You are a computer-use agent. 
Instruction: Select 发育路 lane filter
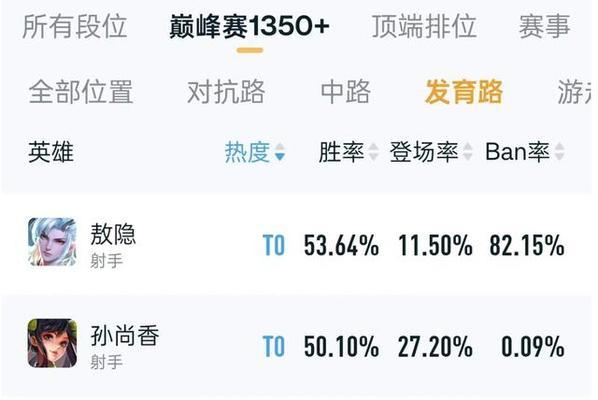click(464, 92)
